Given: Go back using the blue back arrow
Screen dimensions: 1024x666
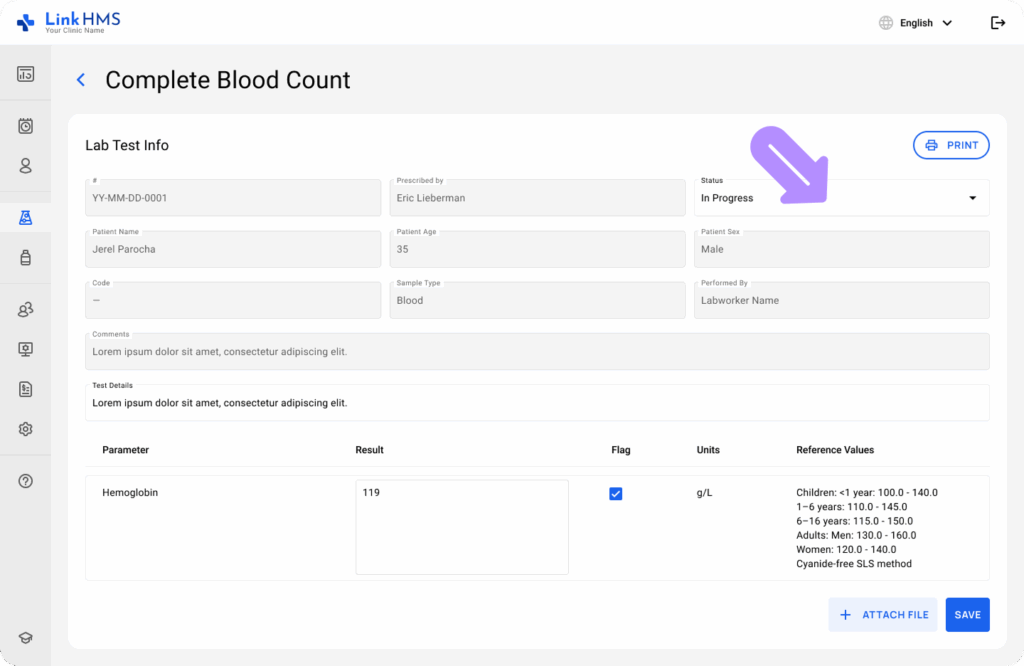Looking at the screenshot, I should pyautogui.click(x=81, y=80).
